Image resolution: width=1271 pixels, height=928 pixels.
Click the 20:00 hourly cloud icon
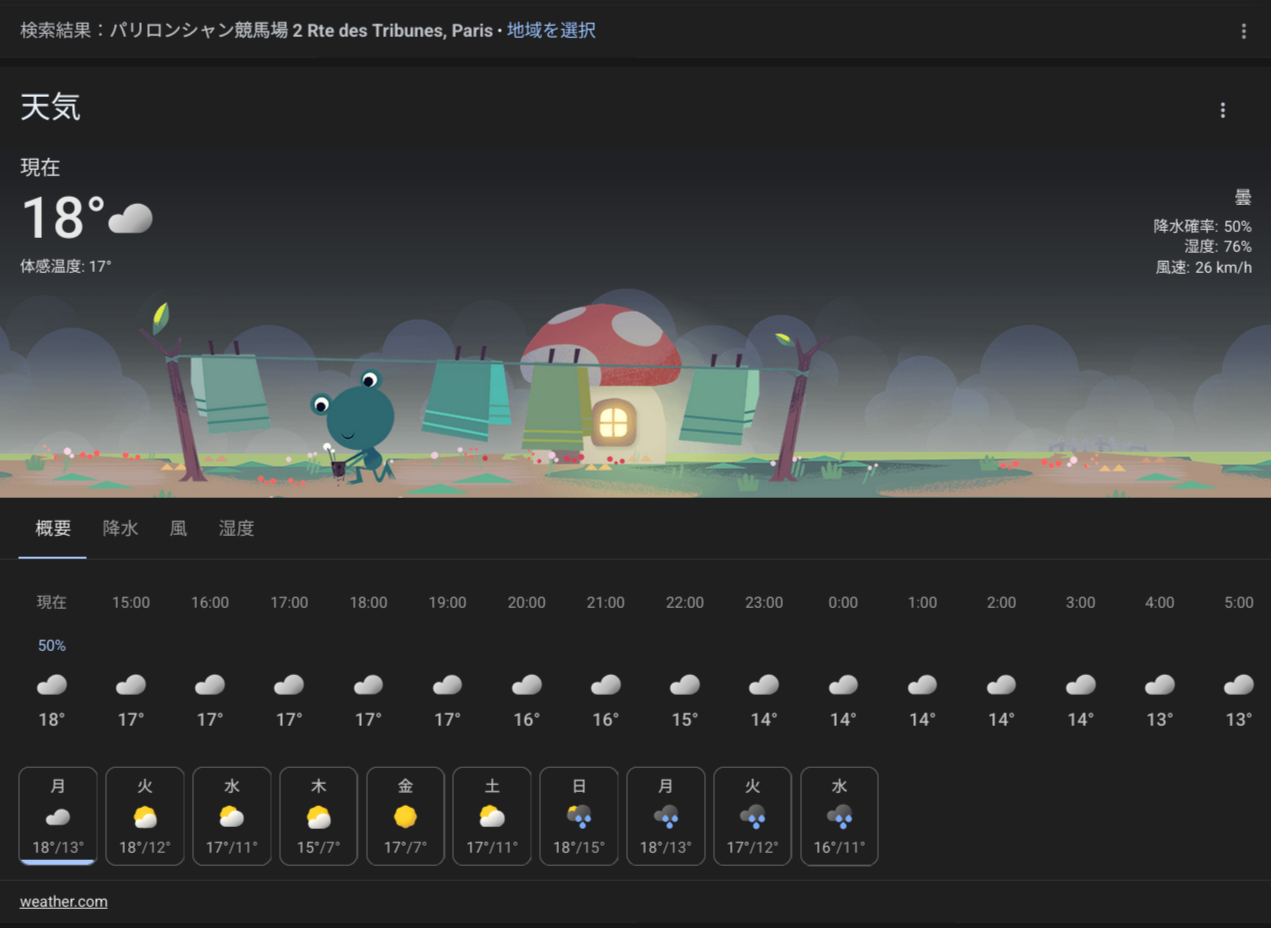click(x=526, y=685)
